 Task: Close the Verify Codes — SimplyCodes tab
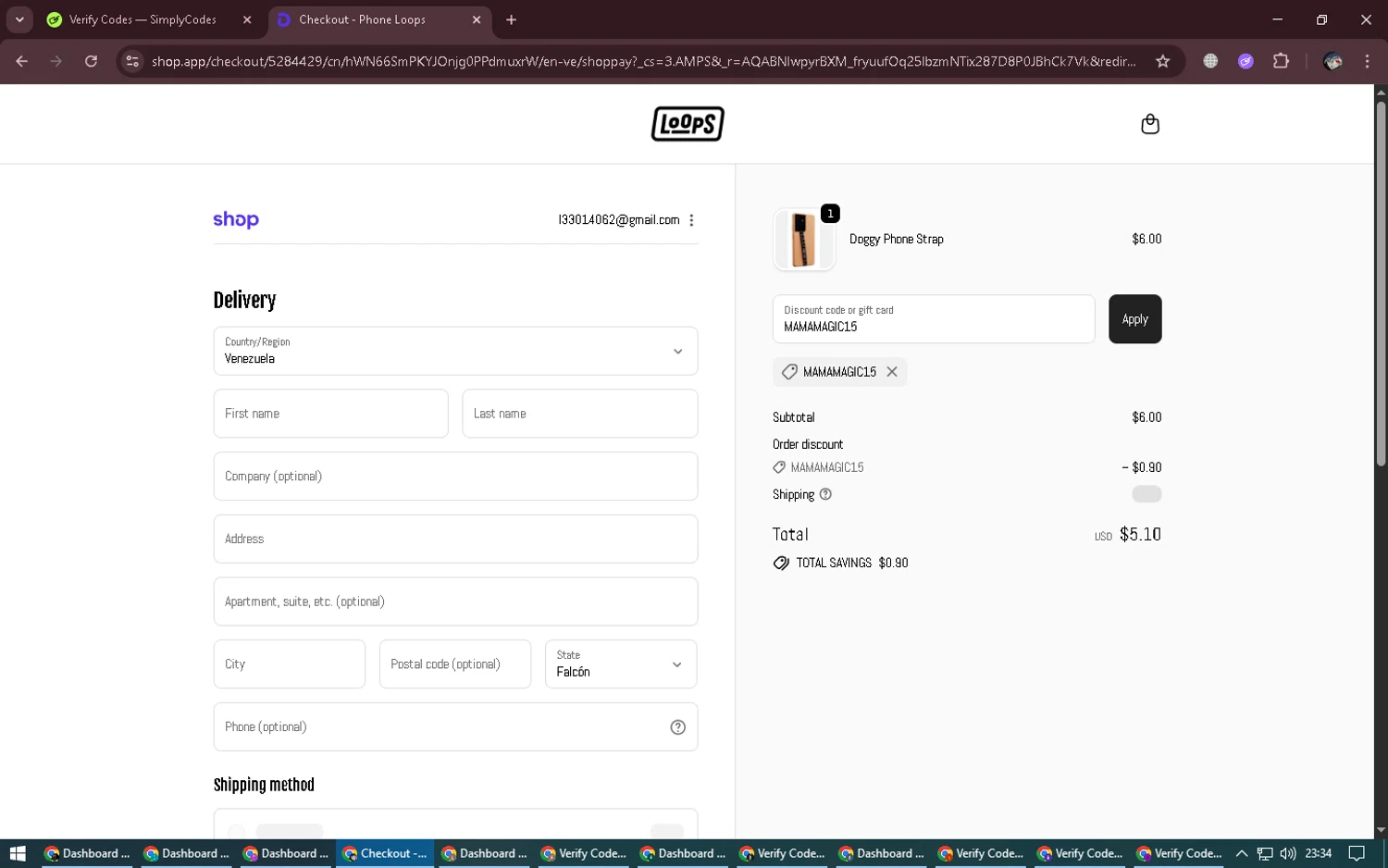coord(247,19)
